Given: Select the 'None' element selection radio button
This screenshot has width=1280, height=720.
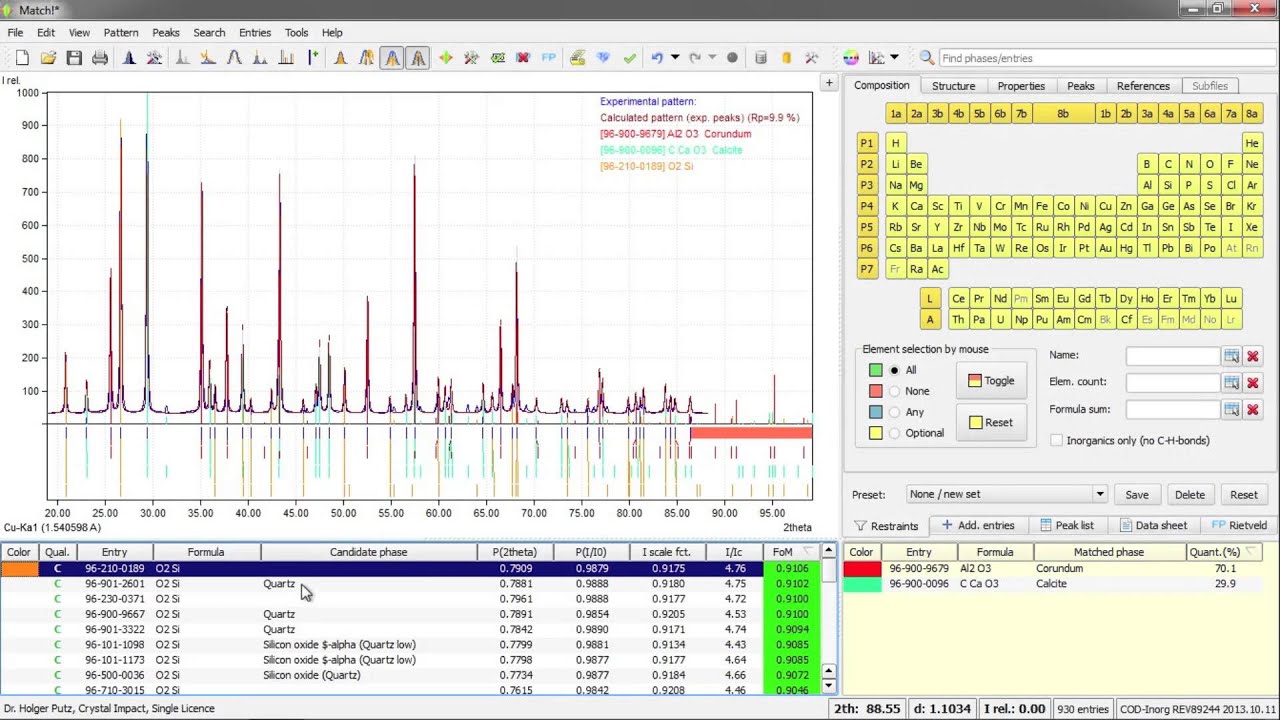Looking at the screenshot, I should (895, 391).
